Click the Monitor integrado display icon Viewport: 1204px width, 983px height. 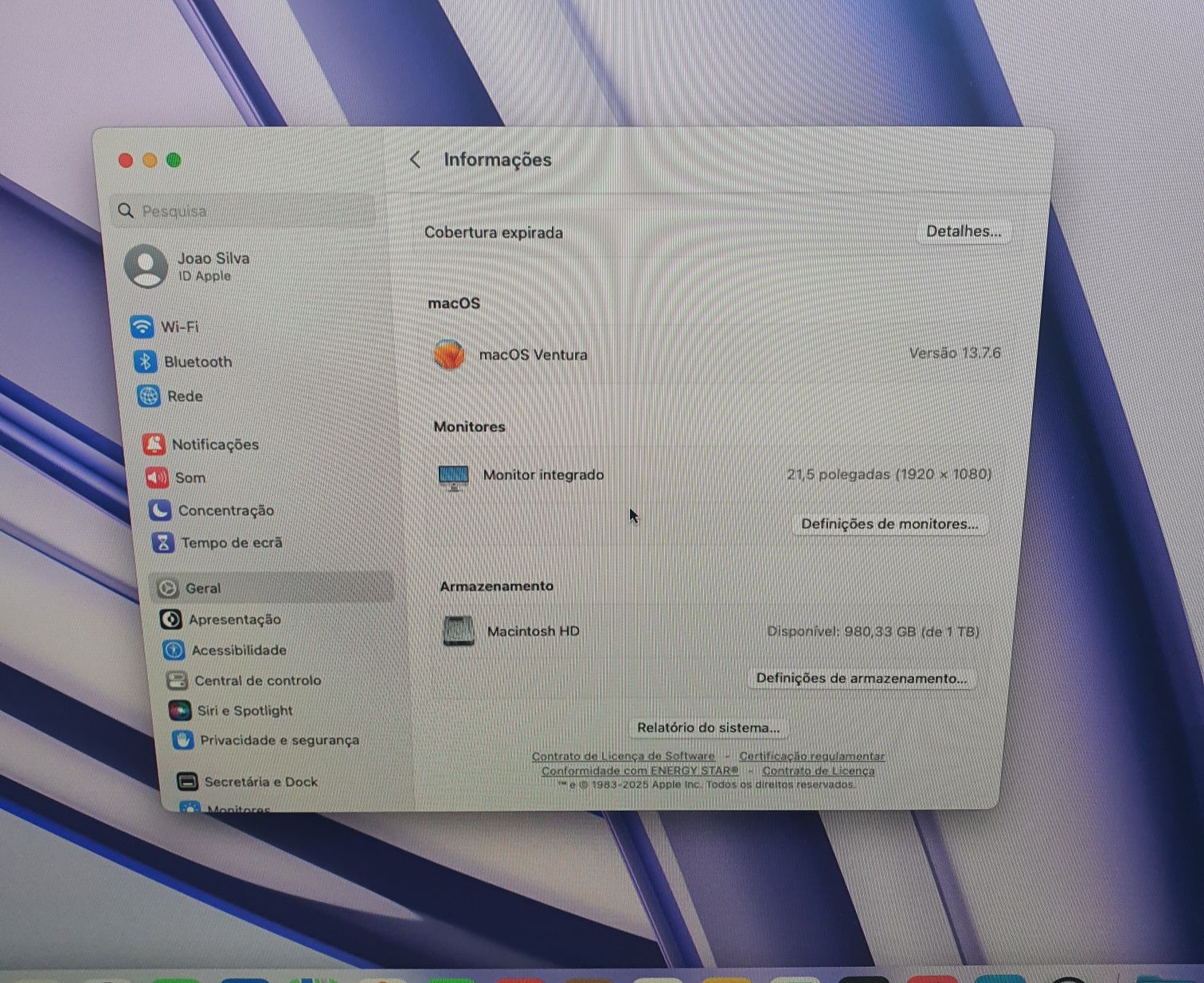click(x=454, y=477)
